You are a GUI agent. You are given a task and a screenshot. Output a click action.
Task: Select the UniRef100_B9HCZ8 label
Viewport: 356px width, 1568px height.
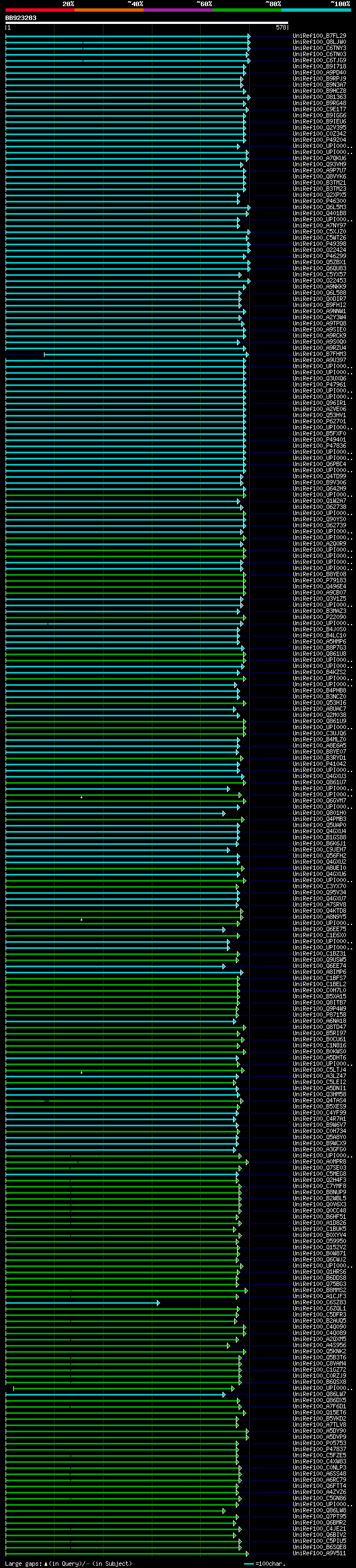click(x=319, y=91)
